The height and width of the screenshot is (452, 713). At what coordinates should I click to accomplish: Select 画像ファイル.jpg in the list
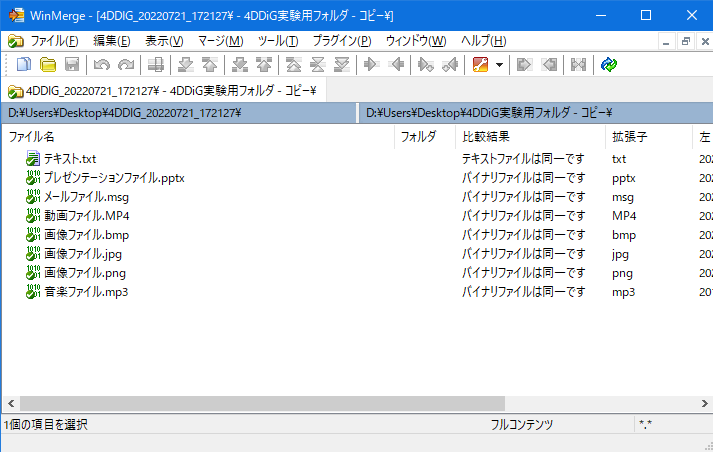pyautogui.click(x=83, y=254)
